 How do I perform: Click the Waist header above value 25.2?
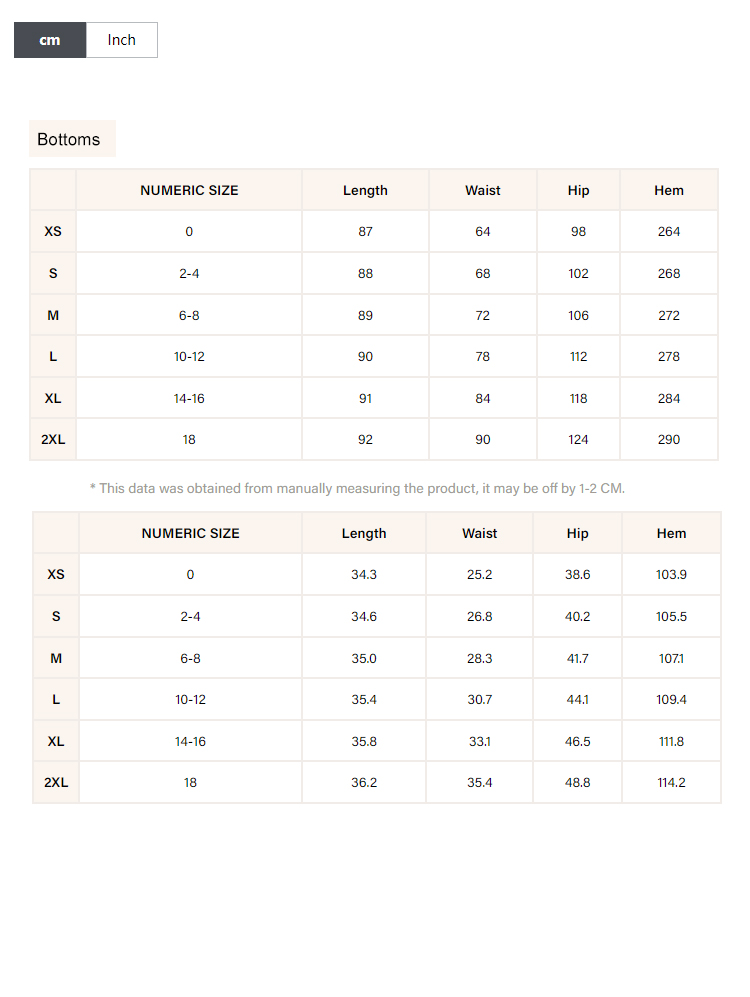click(480, 533)
